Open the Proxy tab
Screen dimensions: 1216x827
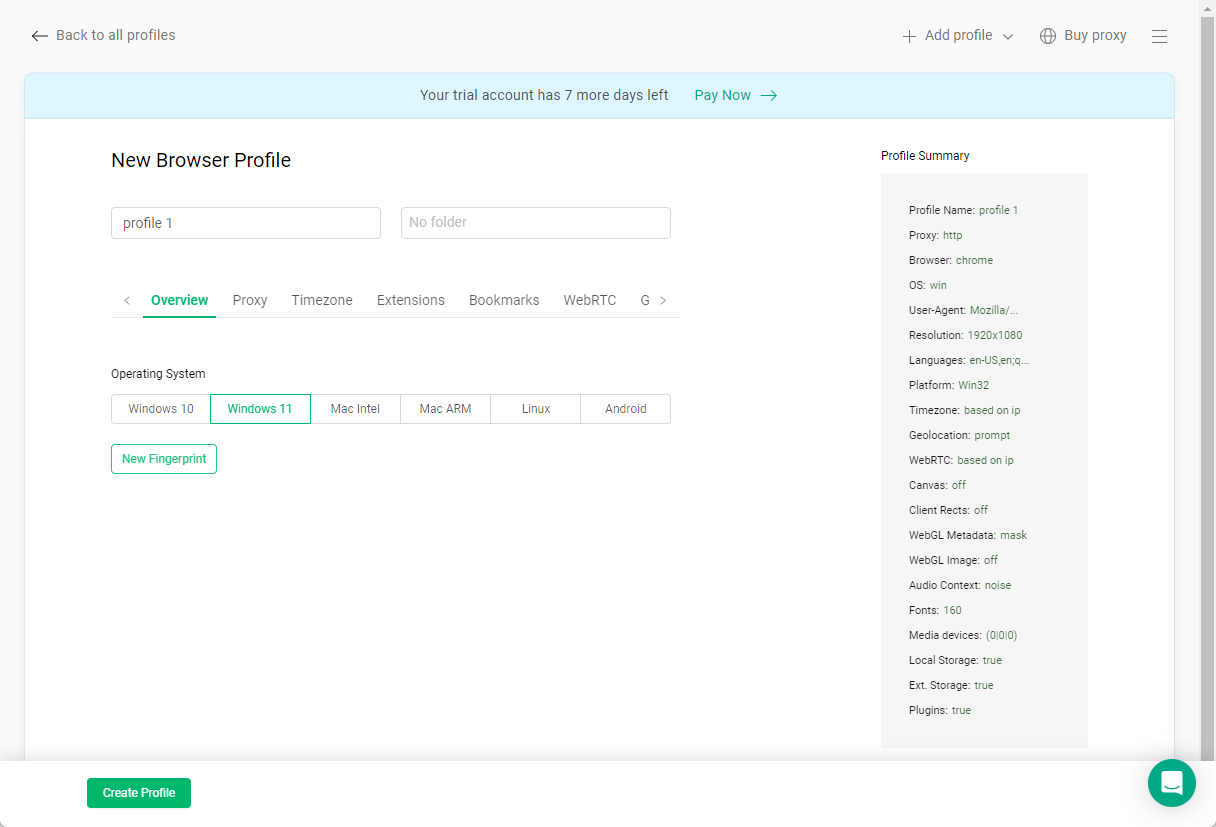250,300
